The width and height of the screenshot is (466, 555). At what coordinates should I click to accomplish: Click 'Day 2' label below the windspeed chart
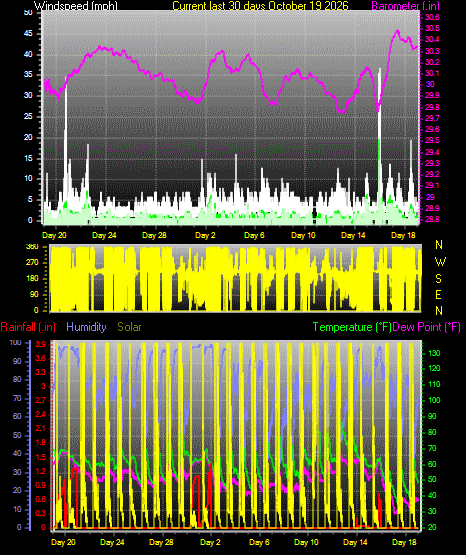[x=205, y=235]
